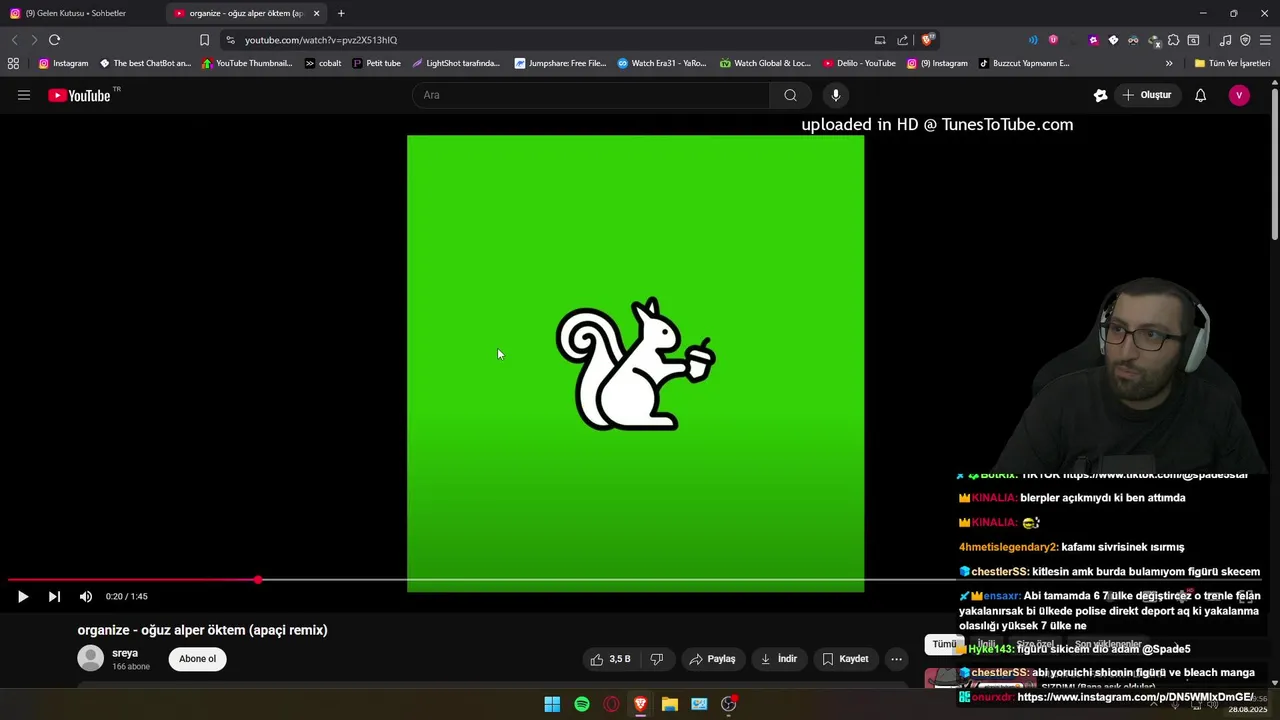Open the sreya channel avatar
The width and height of the screenshot is (1280, 720).
pos(91,658)
